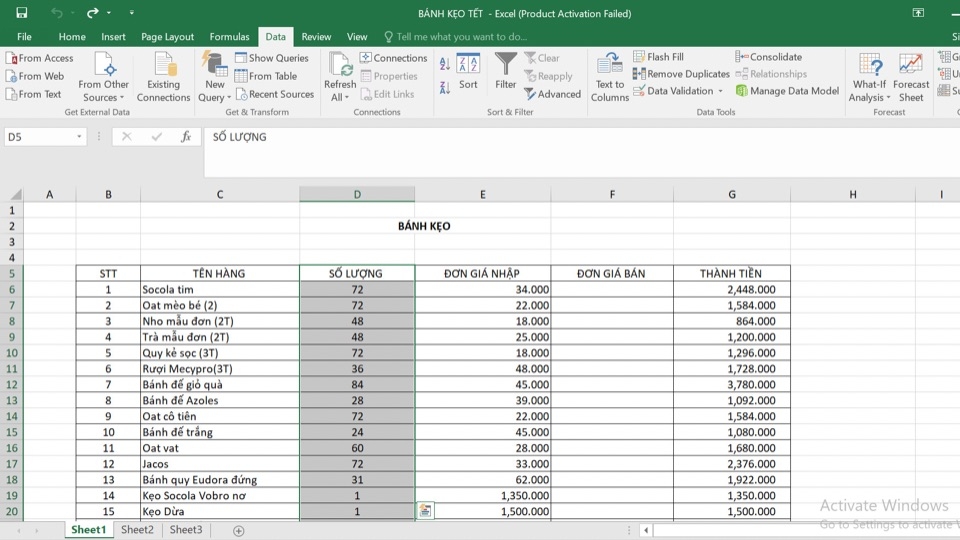The image size is (960, 540).
Task: Select column G header
Action: pos(732,195)
